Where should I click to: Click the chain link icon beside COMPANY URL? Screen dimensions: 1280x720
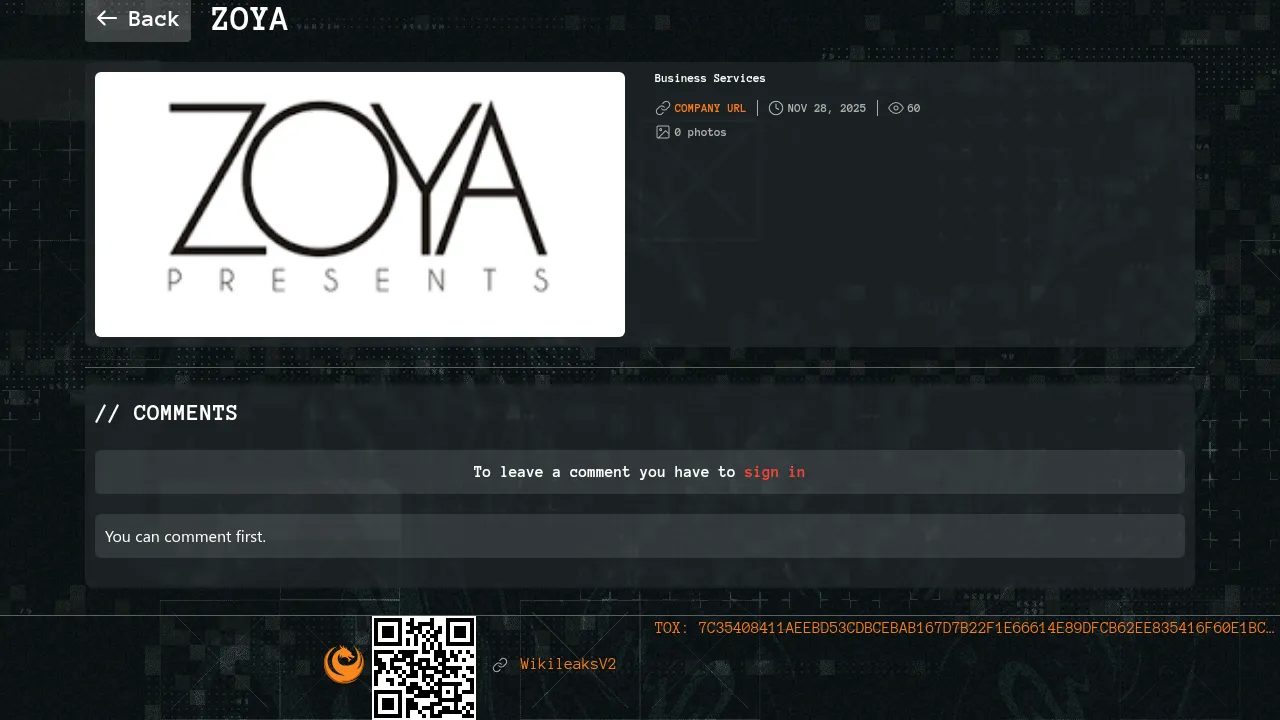(x=662, y=108)
